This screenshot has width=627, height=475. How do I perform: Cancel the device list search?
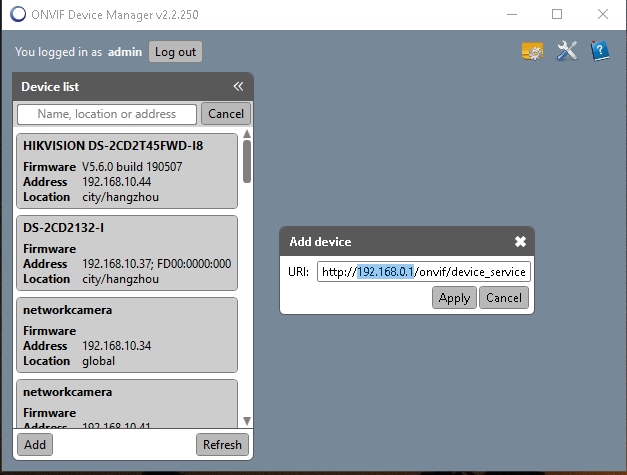pos(226,114)
